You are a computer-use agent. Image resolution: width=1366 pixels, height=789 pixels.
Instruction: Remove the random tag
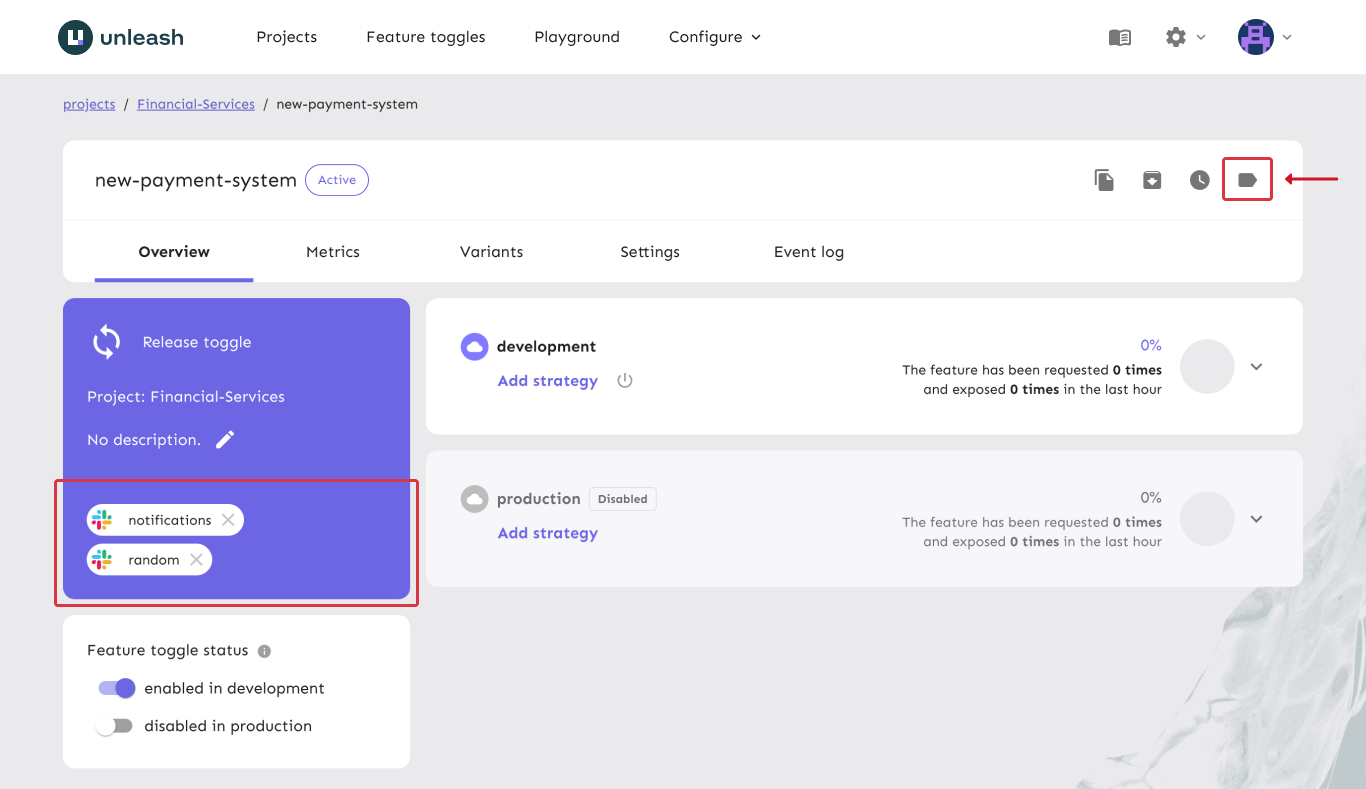click(x=196, y=560)
